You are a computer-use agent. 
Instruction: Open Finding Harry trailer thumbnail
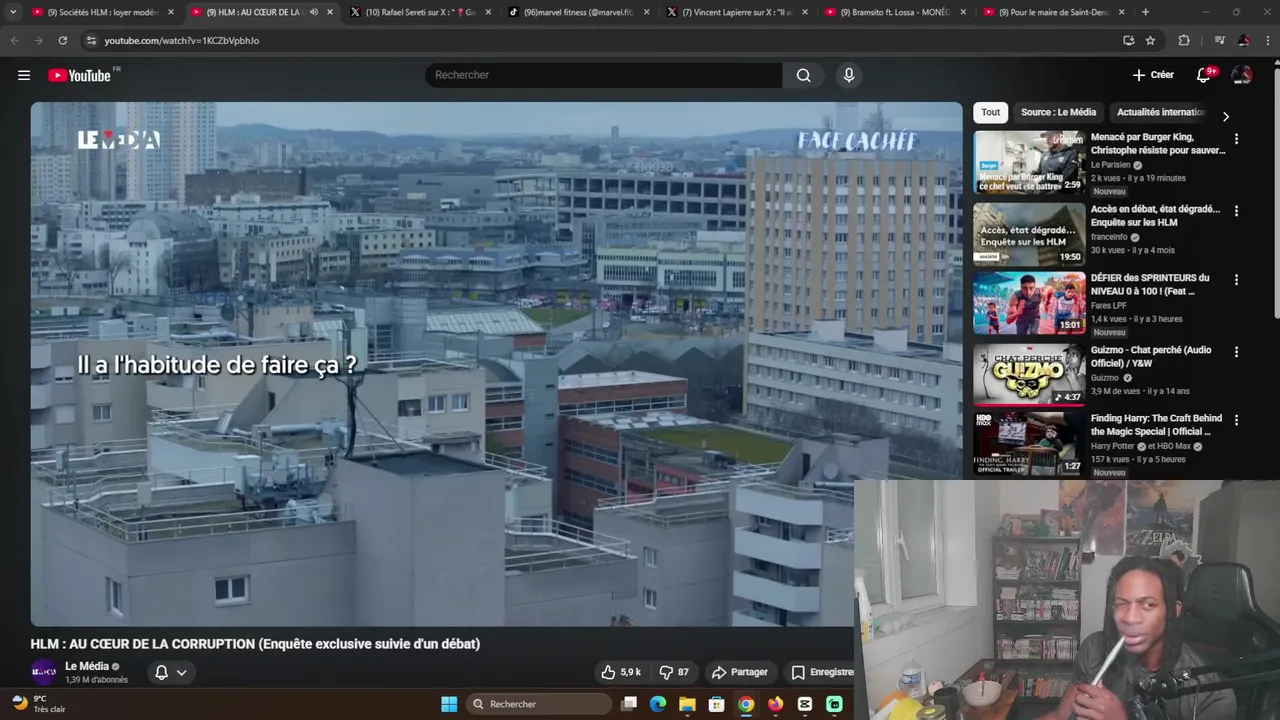[1029, 443]
